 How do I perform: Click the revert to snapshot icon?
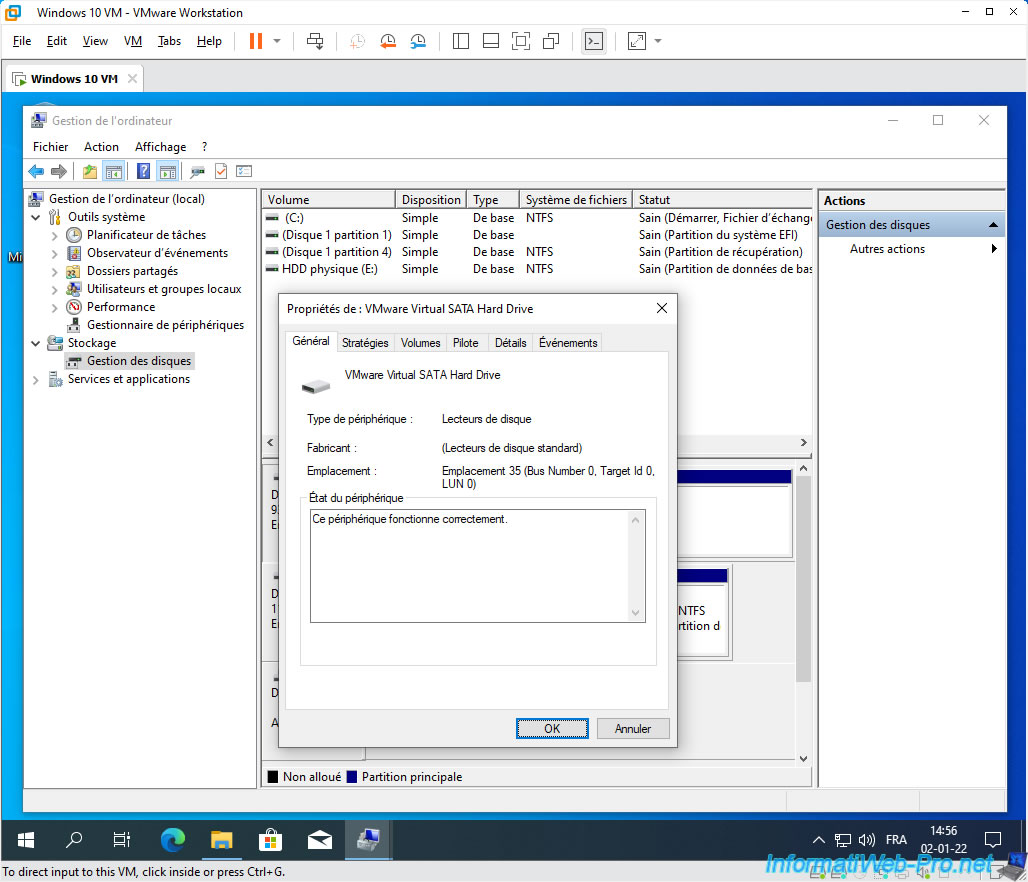[x=388, y=41]
